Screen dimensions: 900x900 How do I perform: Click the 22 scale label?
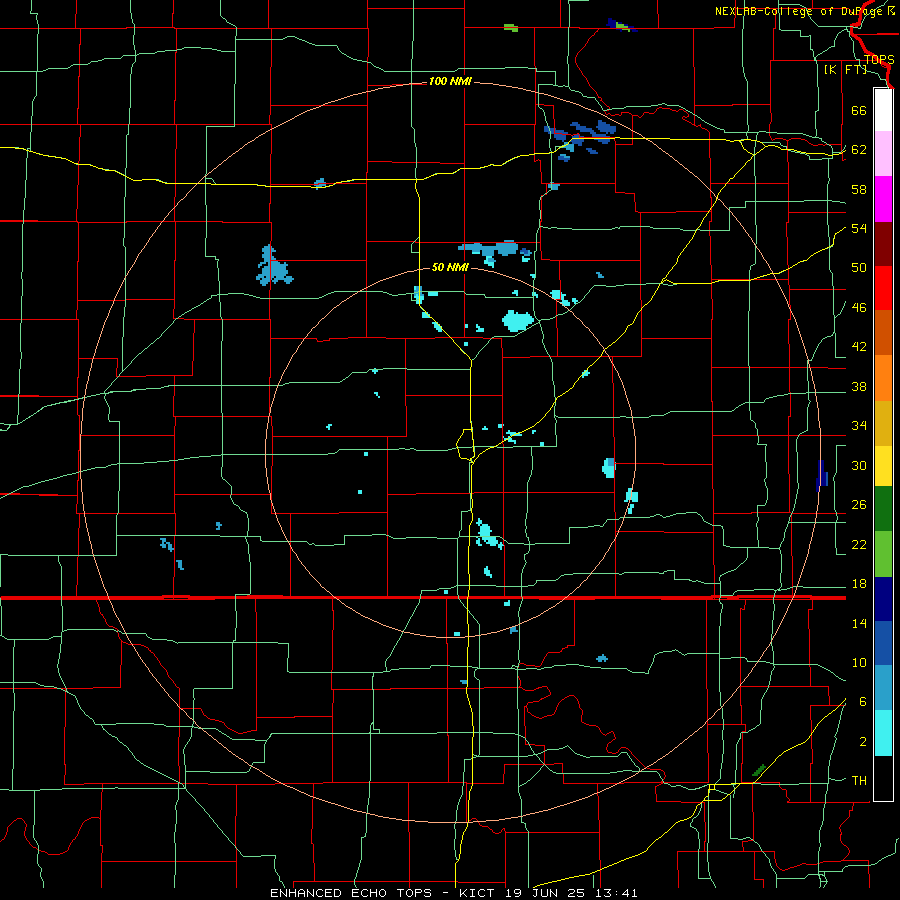pyautogui.click(x=859, y=544)
